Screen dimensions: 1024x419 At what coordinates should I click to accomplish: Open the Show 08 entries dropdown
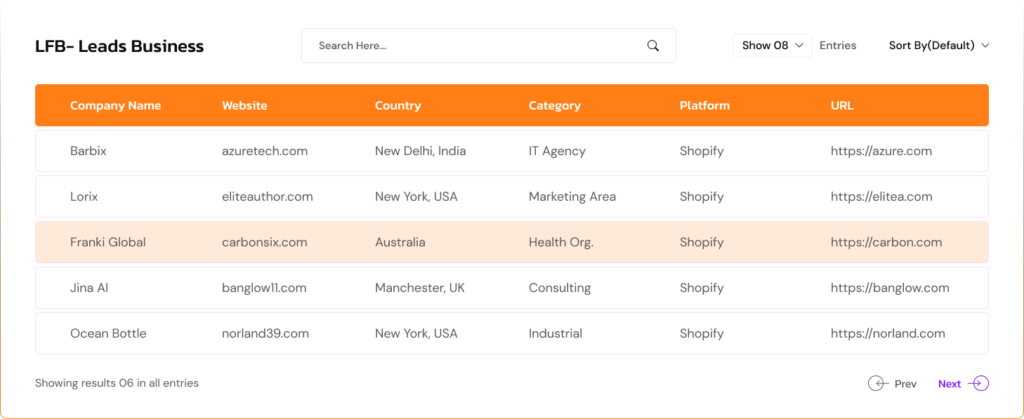coord(772,46)
